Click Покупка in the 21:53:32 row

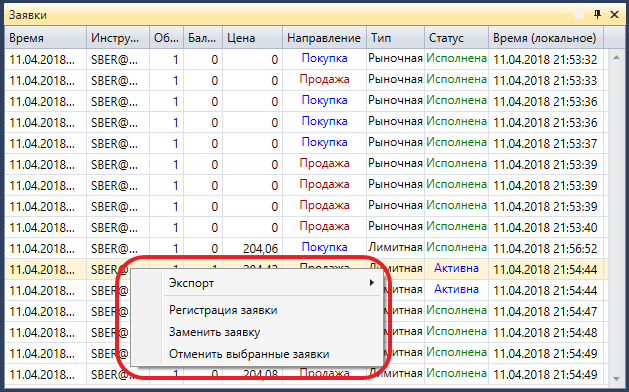324,58
